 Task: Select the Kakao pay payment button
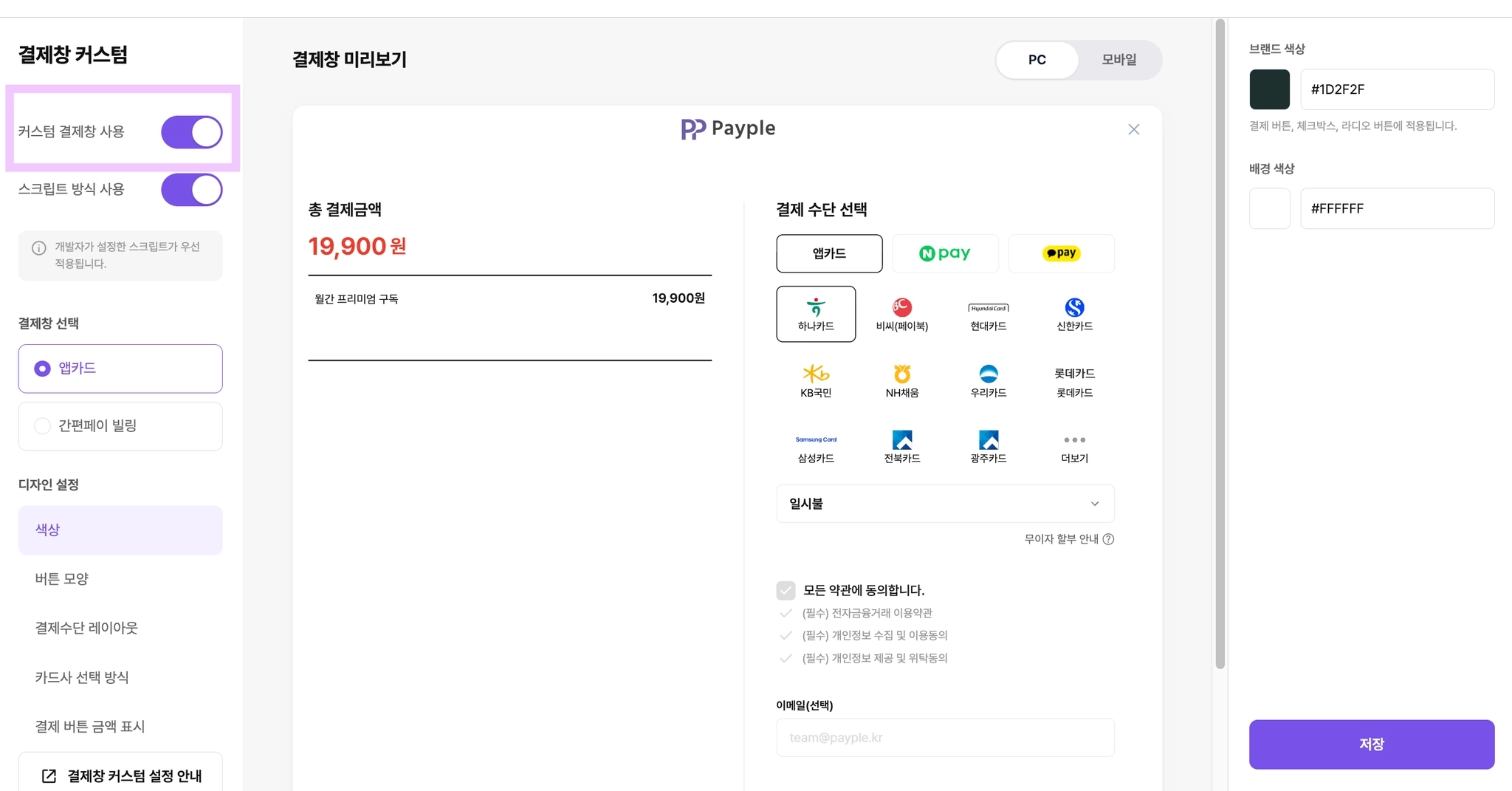(1061, 253)
